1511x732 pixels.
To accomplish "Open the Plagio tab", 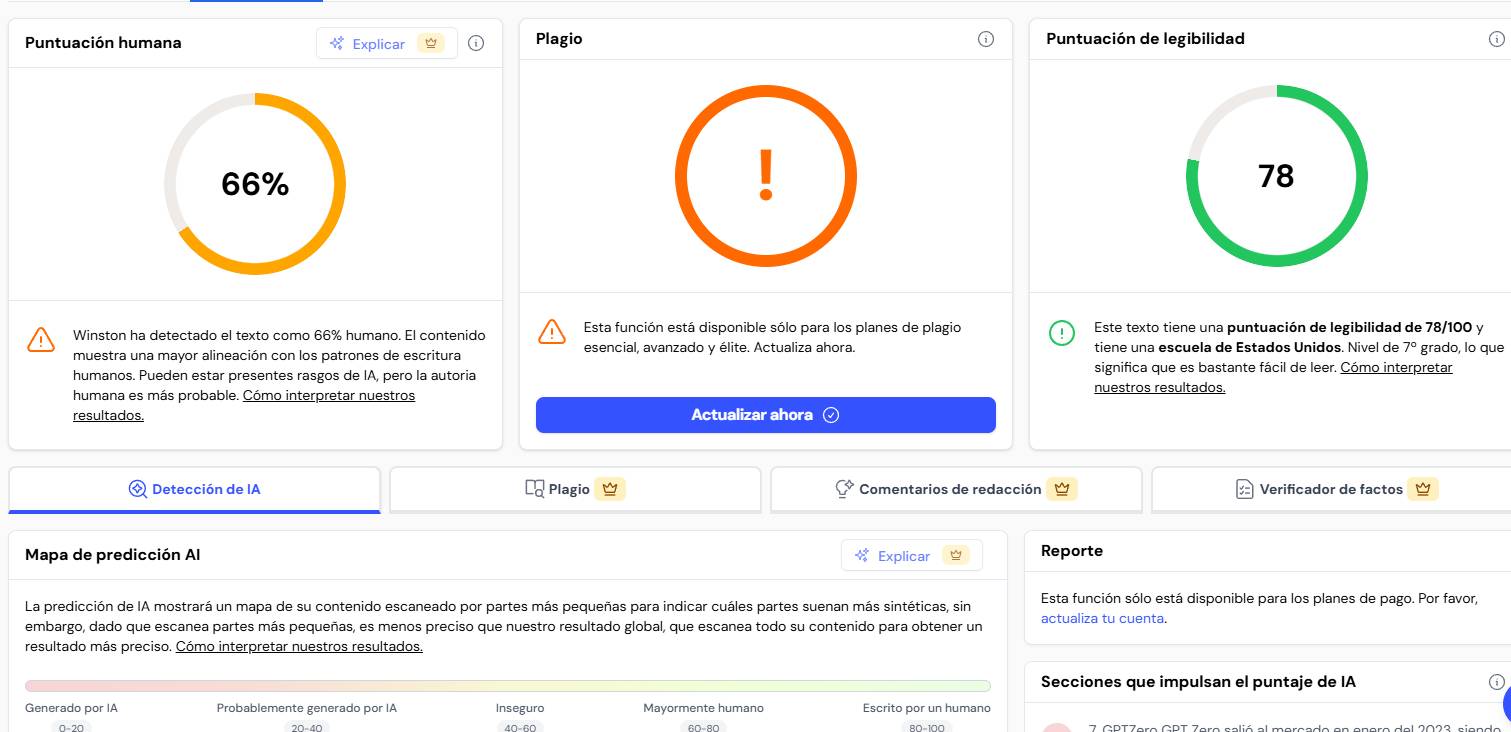I will (x=576, y=490).
